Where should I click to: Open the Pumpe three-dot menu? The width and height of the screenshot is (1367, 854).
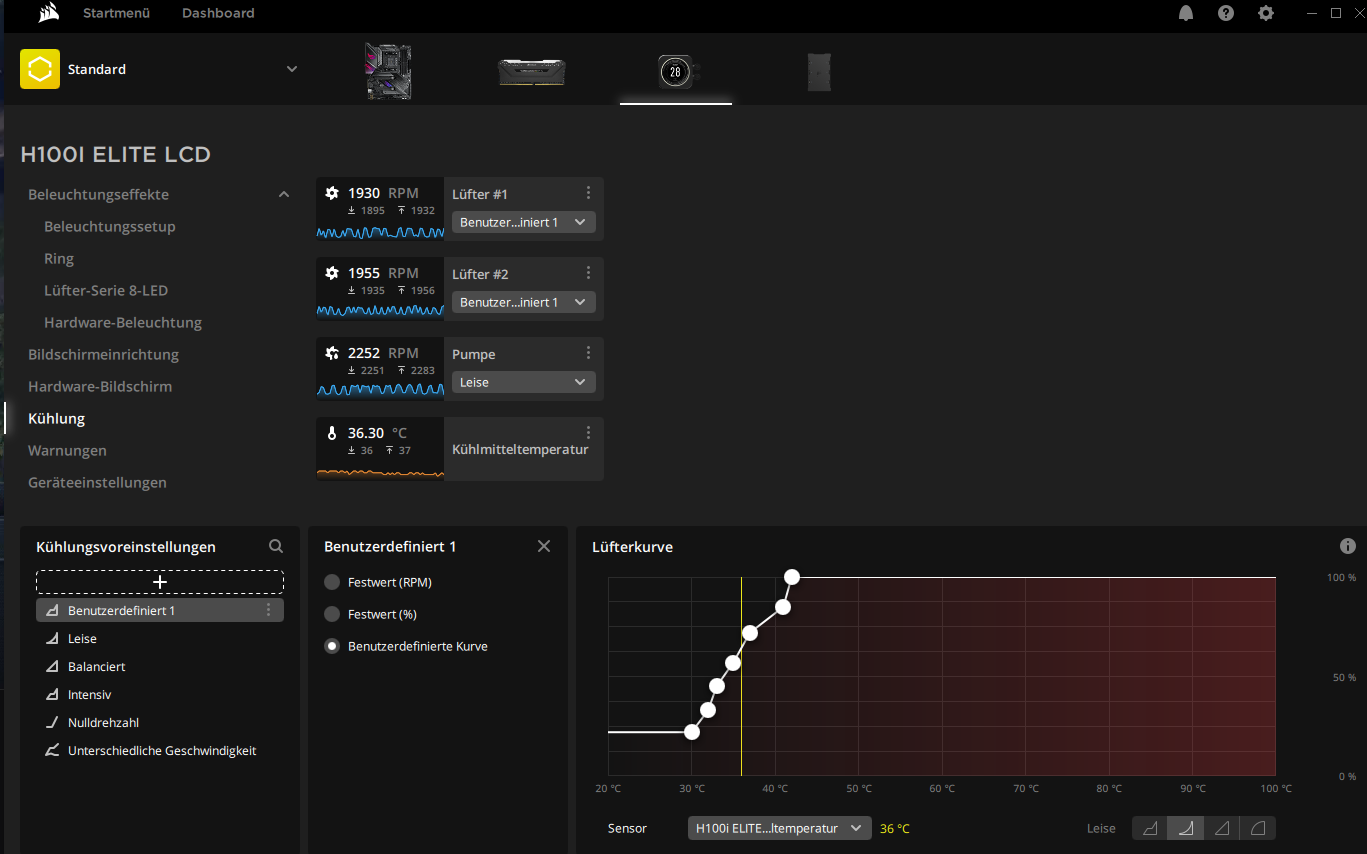(588, 353)
